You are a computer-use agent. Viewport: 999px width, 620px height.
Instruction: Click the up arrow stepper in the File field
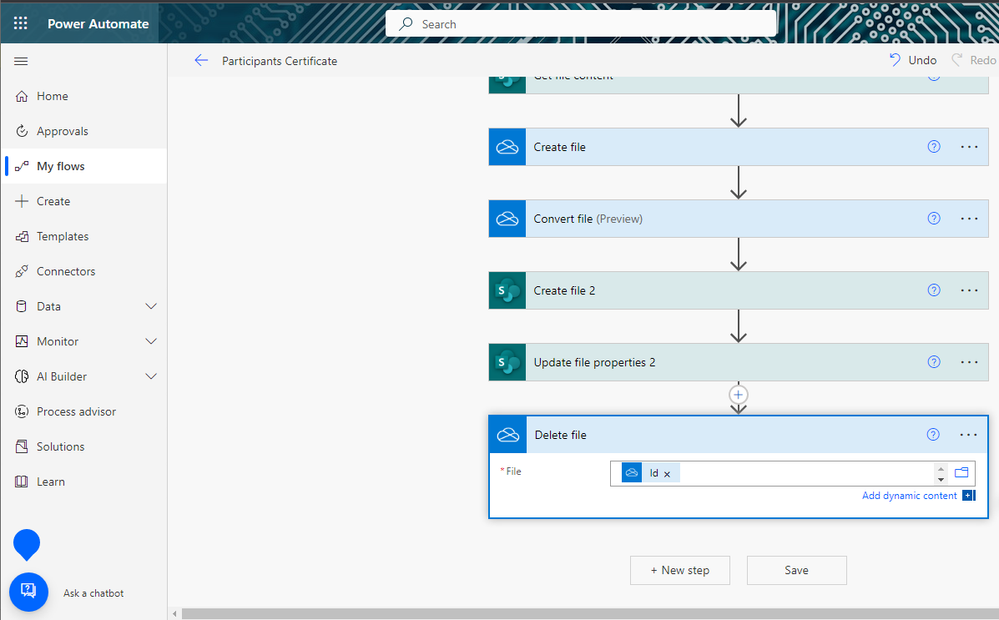[x=941, y=469]
